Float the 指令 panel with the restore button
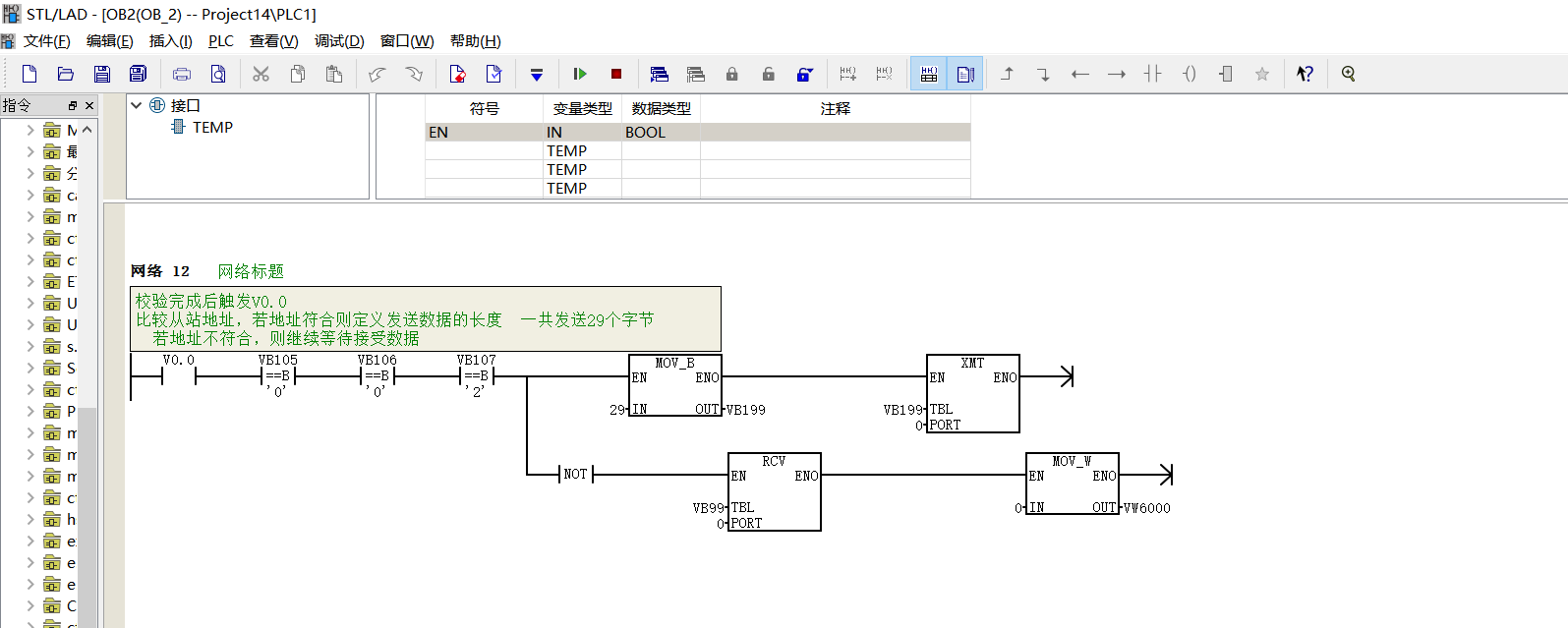 (x=73, y=105)
